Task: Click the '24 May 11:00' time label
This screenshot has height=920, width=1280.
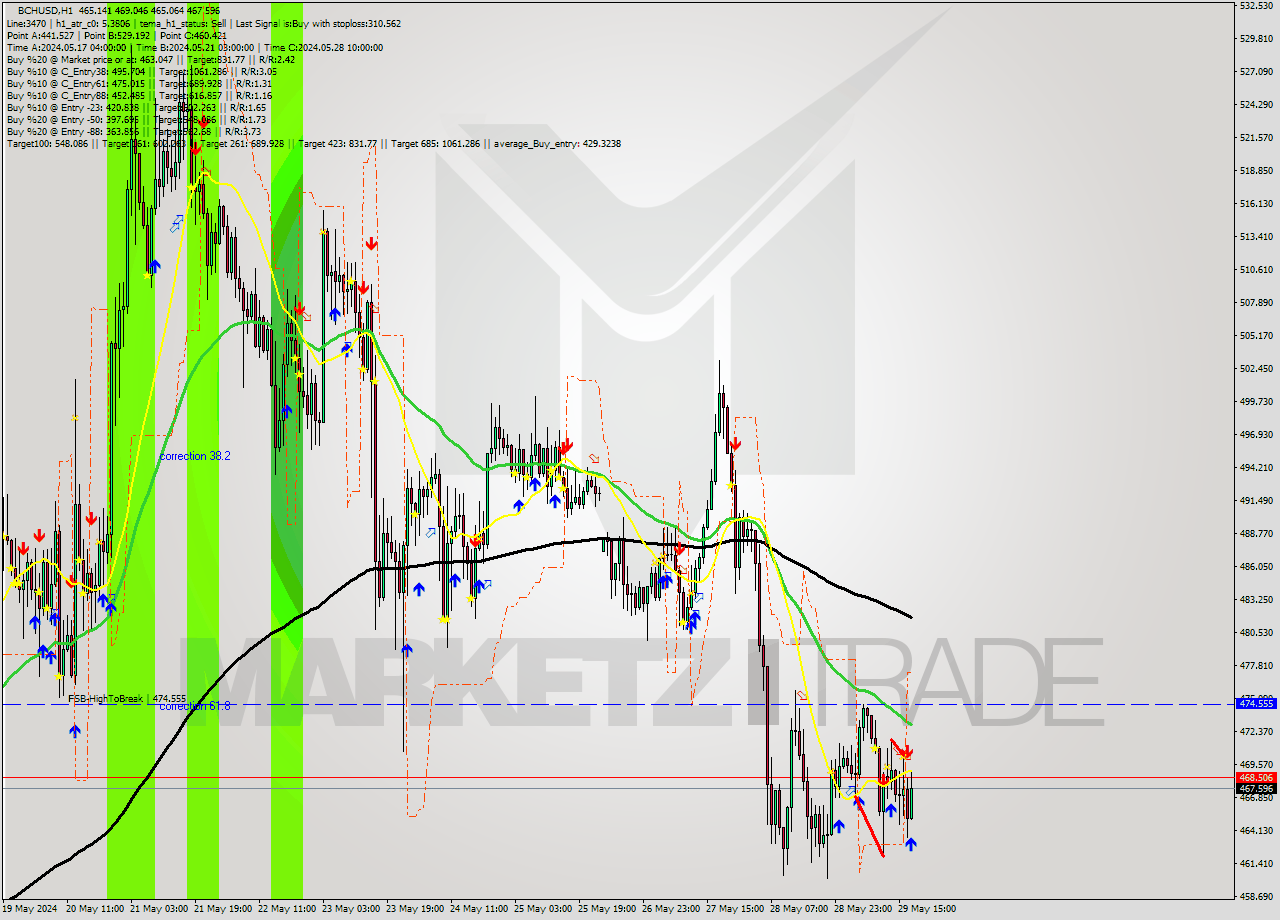Action: coord(479,909)
